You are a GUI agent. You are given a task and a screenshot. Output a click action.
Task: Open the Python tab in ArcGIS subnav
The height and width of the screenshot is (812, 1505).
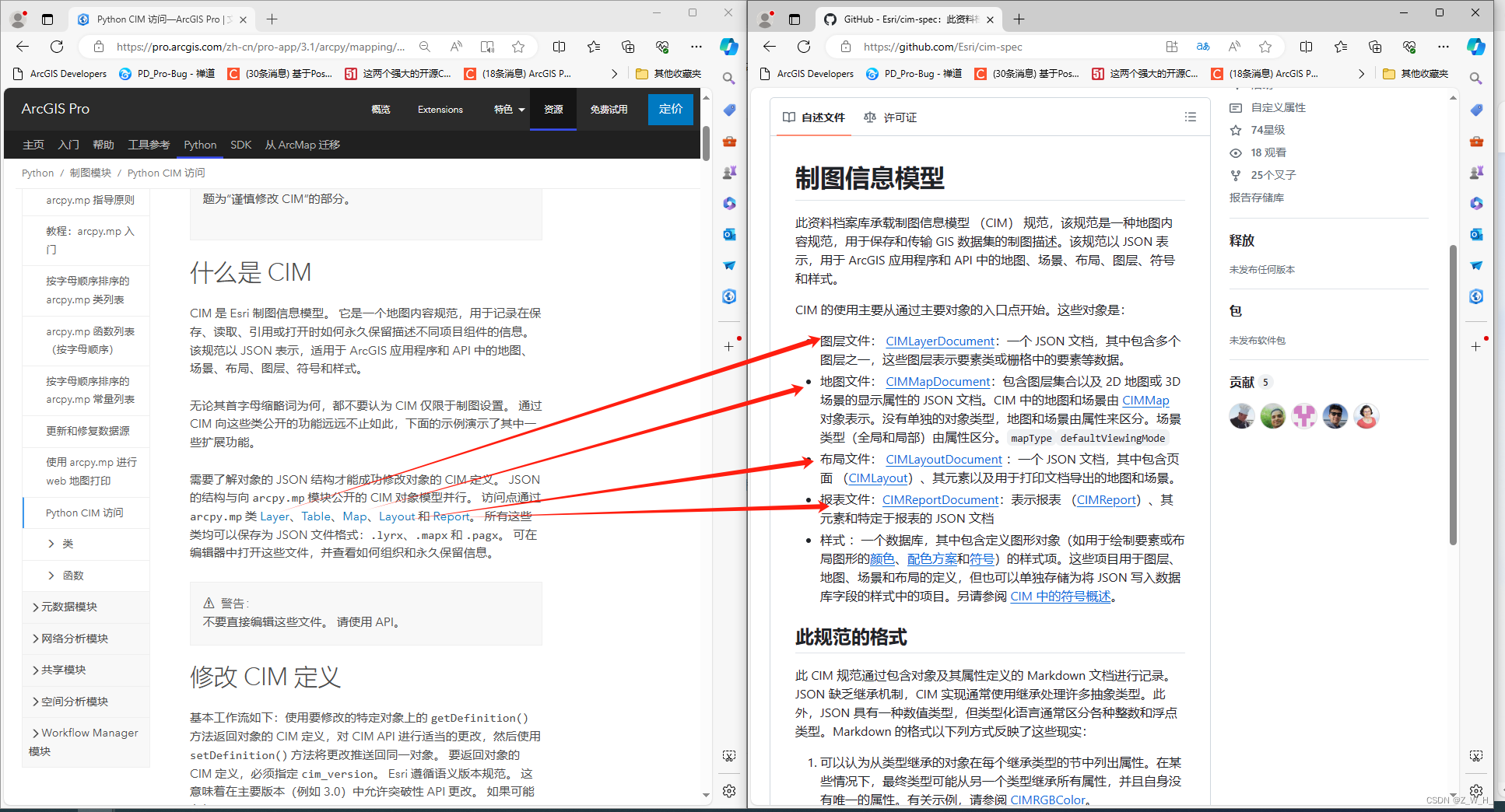pyautogui.click(x=200, y=145)
